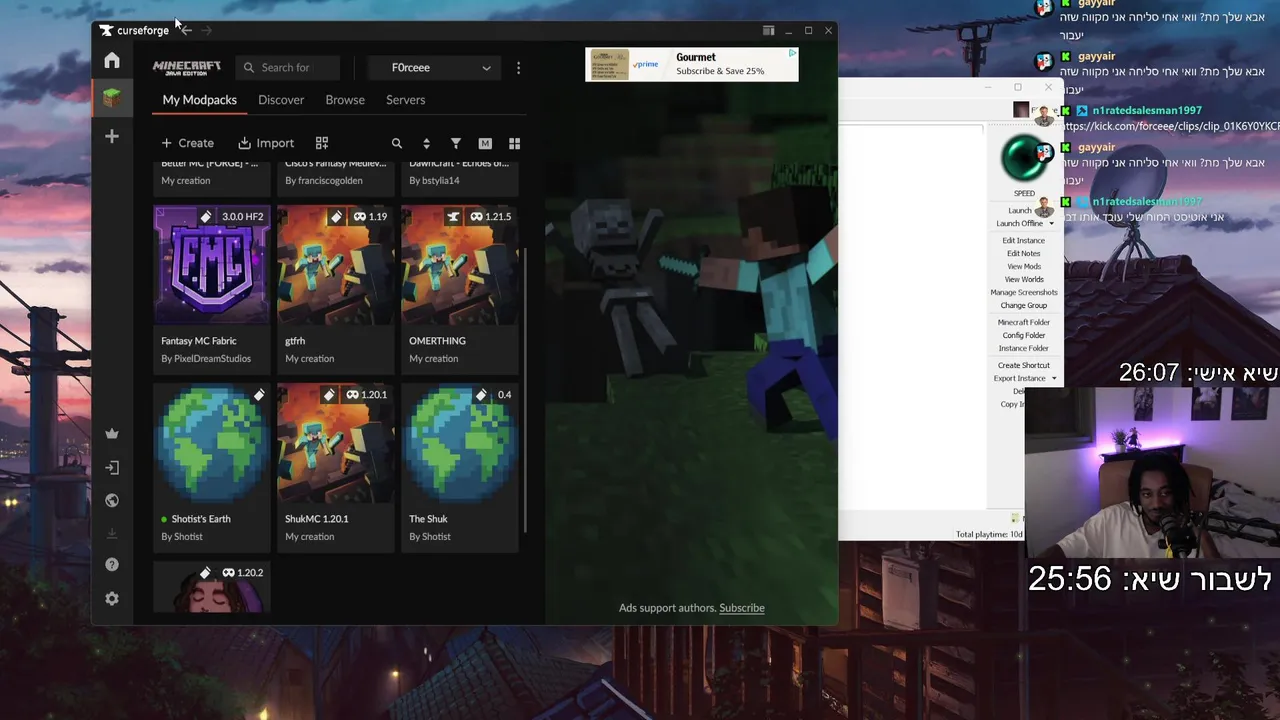Open the filter funnel icon
Screen dimensions: 1280x720
click(456, 143)
